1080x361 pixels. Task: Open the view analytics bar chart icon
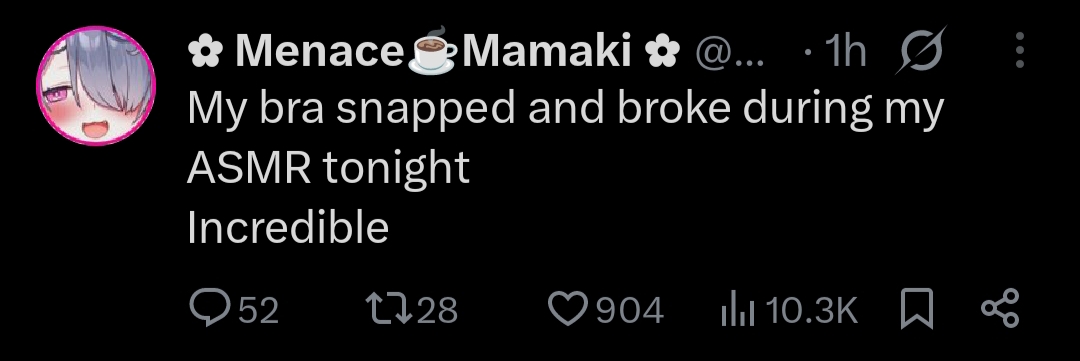[738, 310]
